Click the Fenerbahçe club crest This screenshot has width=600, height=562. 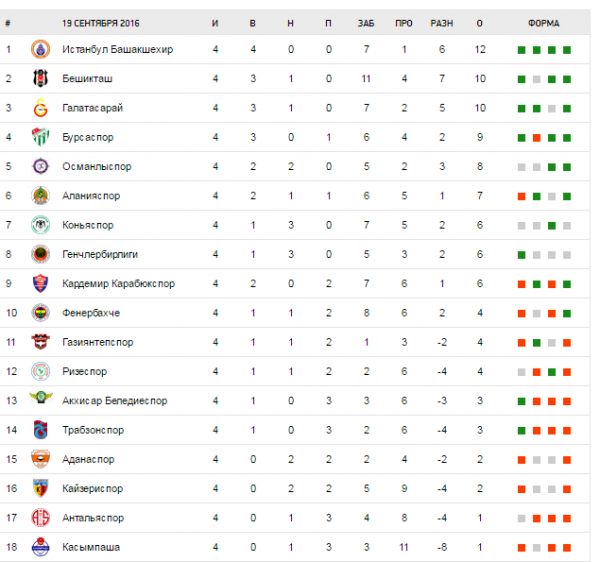[41, 313]
